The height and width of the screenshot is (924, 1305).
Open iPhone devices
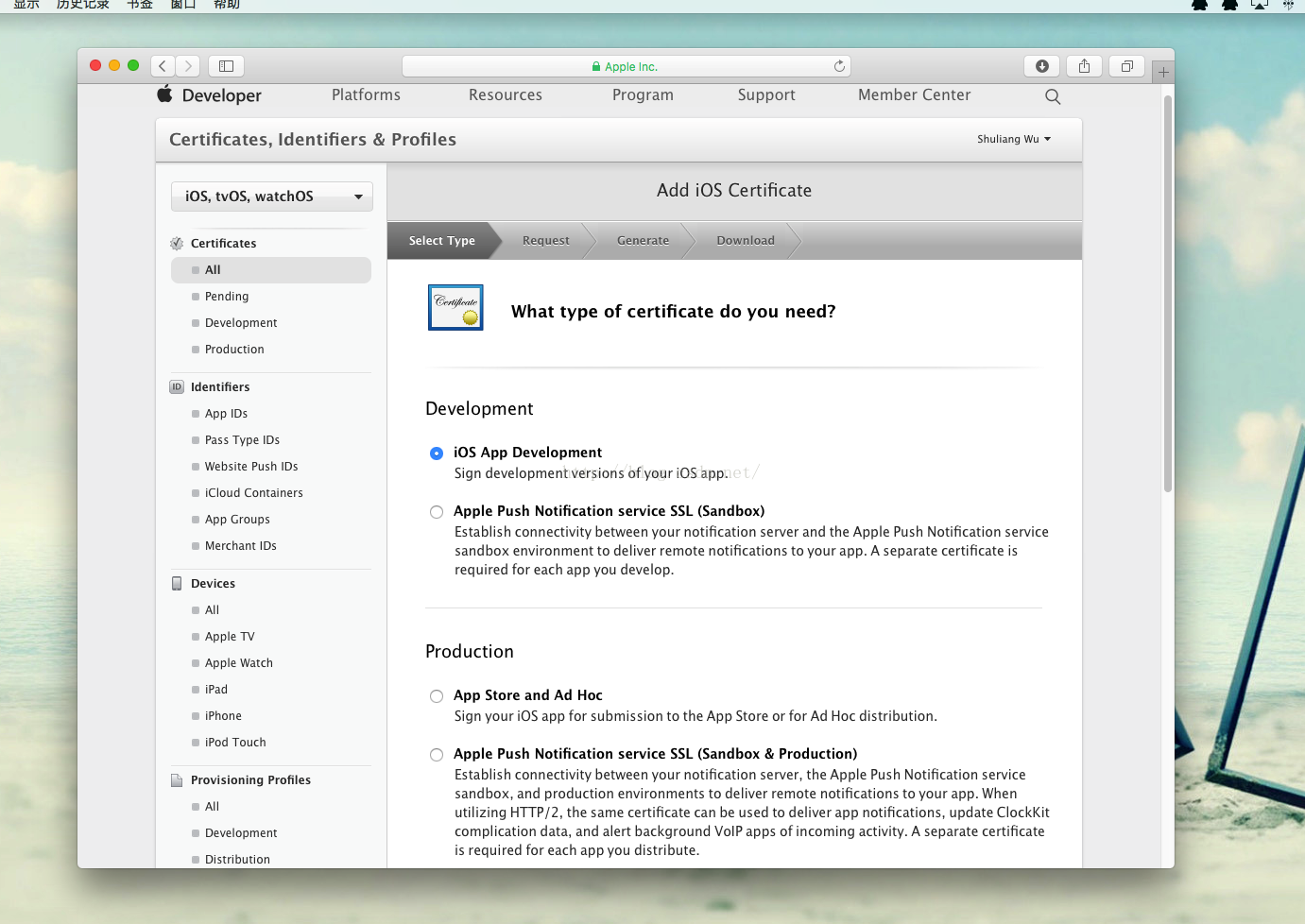(223, 716)
